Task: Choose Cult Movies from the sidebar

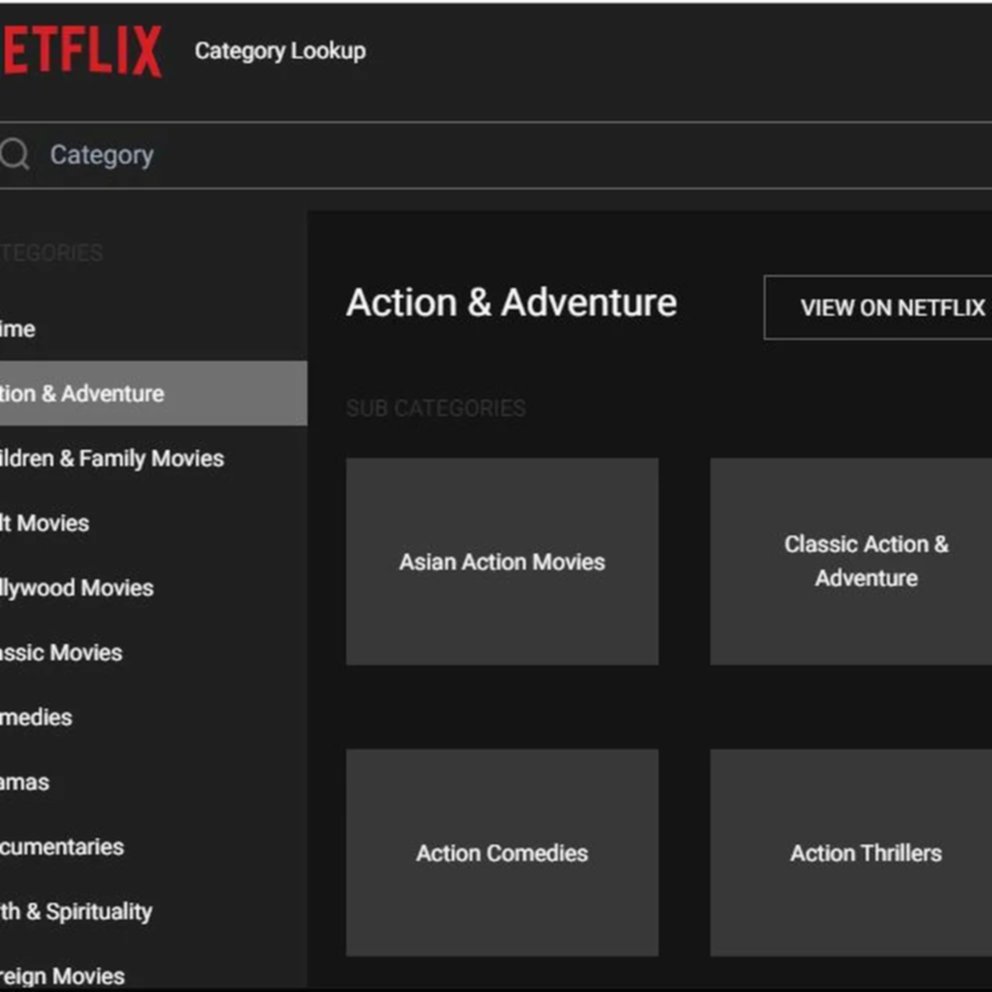Action: tap(45, 523)
